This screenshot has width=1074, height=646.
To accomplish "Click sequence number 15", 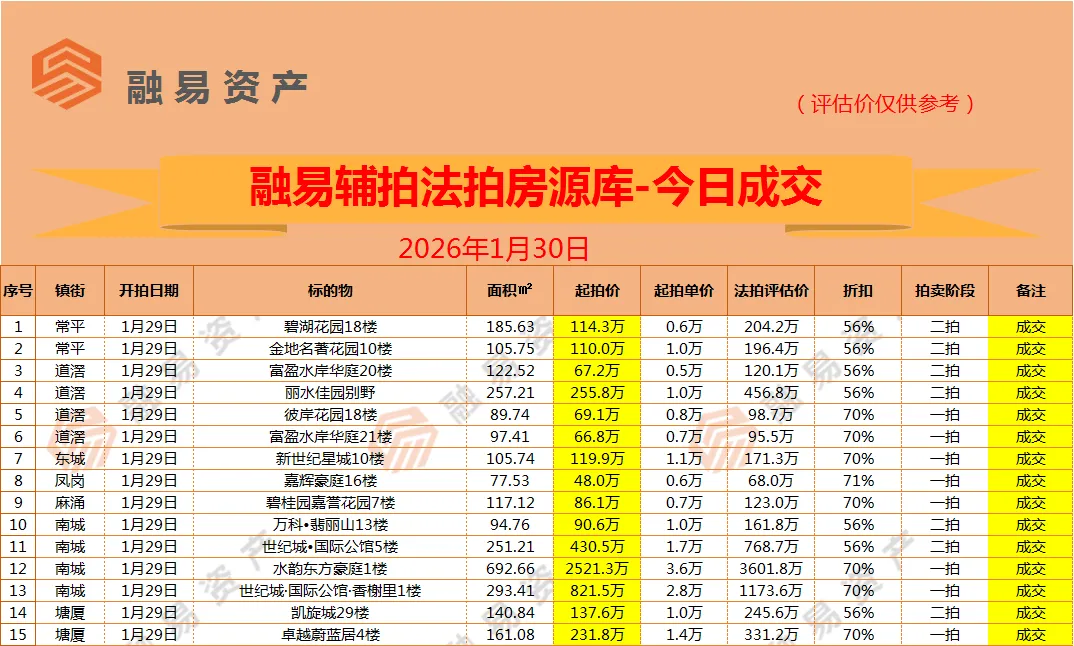I will point(18,635).
